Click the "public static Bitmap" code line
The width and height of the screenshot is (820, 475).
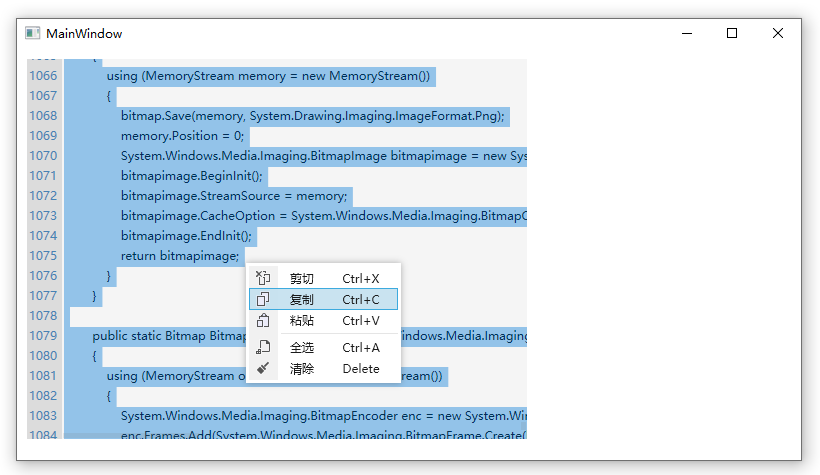pos(169,336)
